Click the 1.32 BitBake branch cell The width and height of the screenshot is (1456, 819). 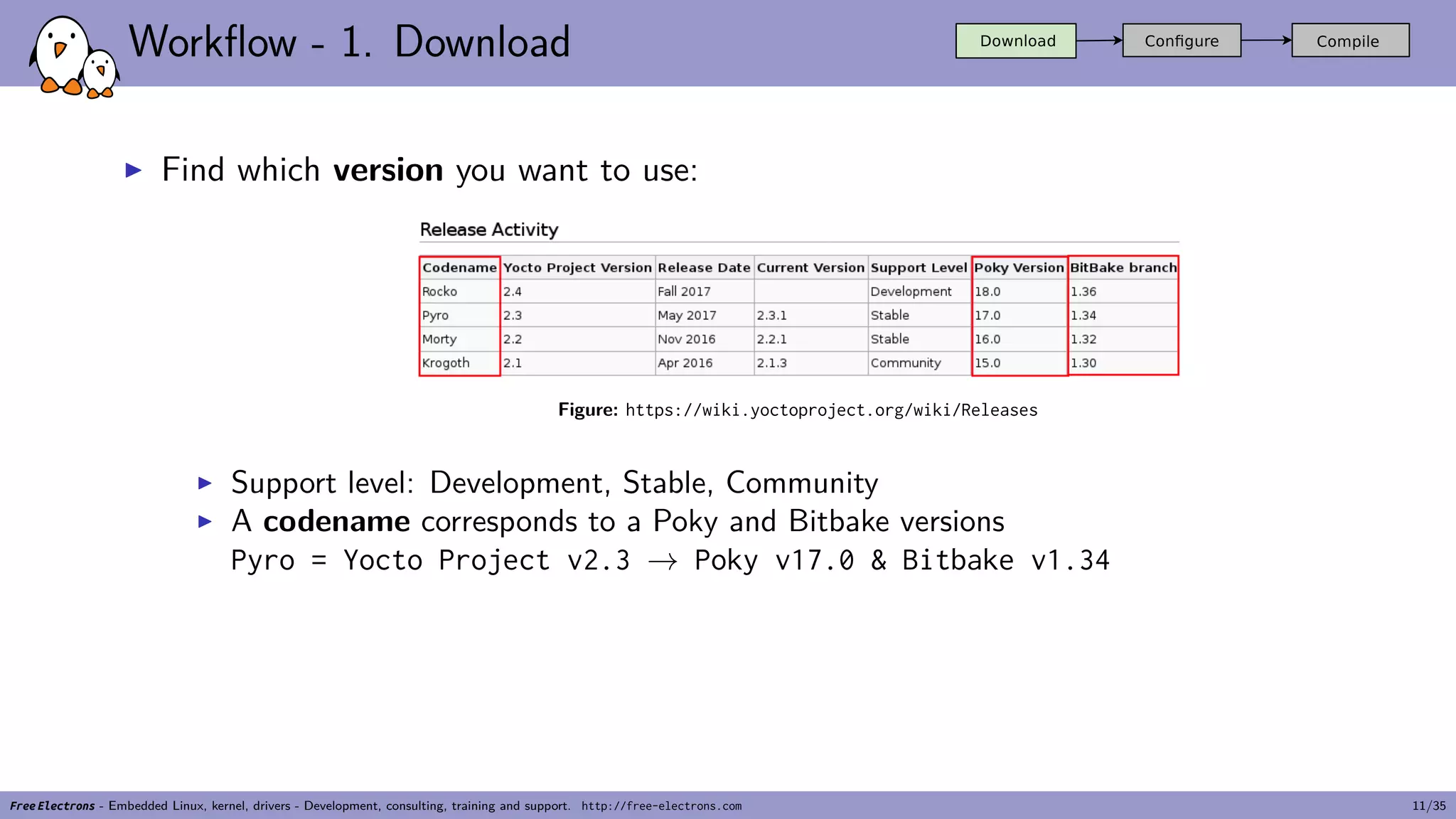(1123, 339)
